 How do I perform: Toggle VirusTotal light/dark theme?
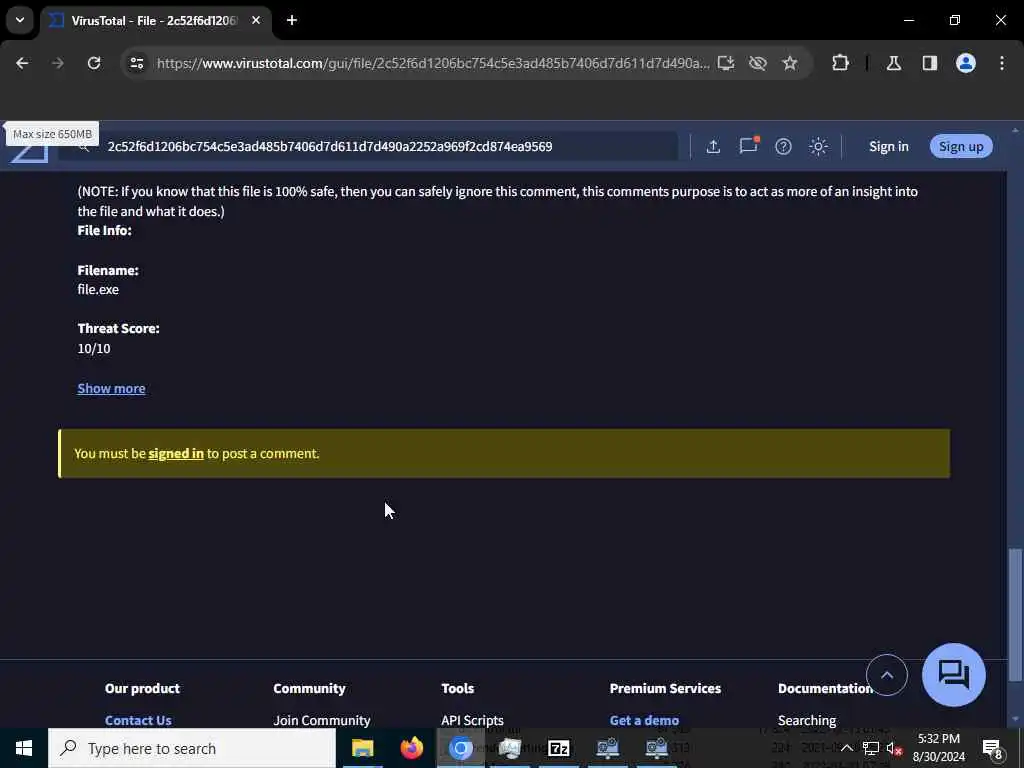pyautogui.click(x=818, y=146)
